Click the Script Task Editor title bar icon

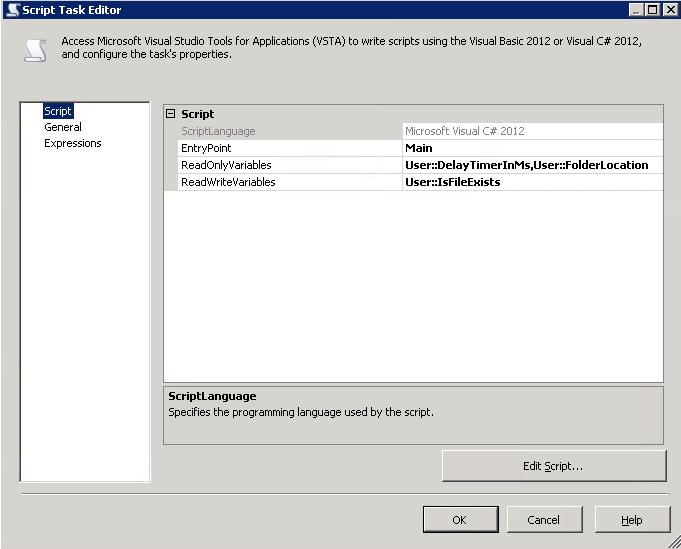(13, 9)
